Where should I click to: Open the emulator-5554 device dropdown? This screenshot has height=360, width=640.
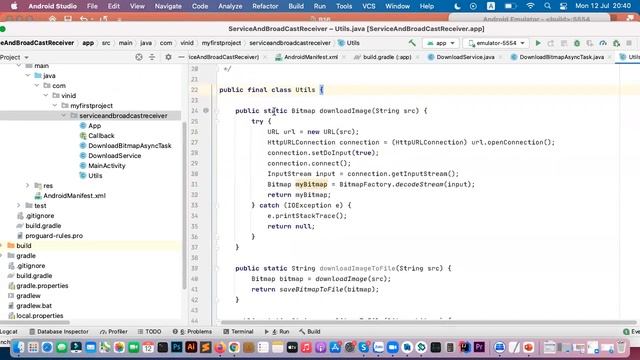pyautogui.click(x=496, y=43)
